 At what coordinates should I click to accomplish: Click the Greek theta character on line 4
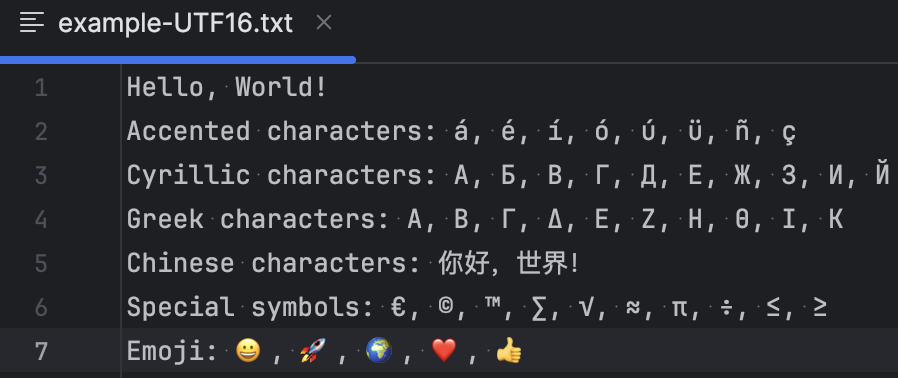point(742,220)
